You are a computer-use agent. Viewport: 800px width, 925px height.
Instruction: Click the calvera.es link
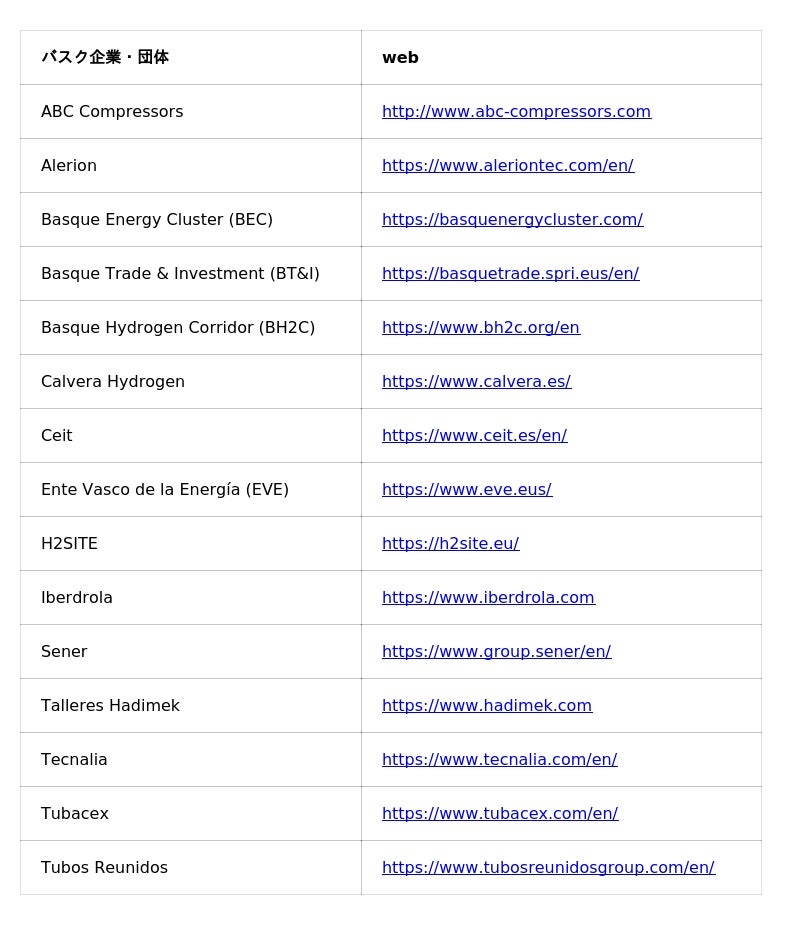(476, 382)
